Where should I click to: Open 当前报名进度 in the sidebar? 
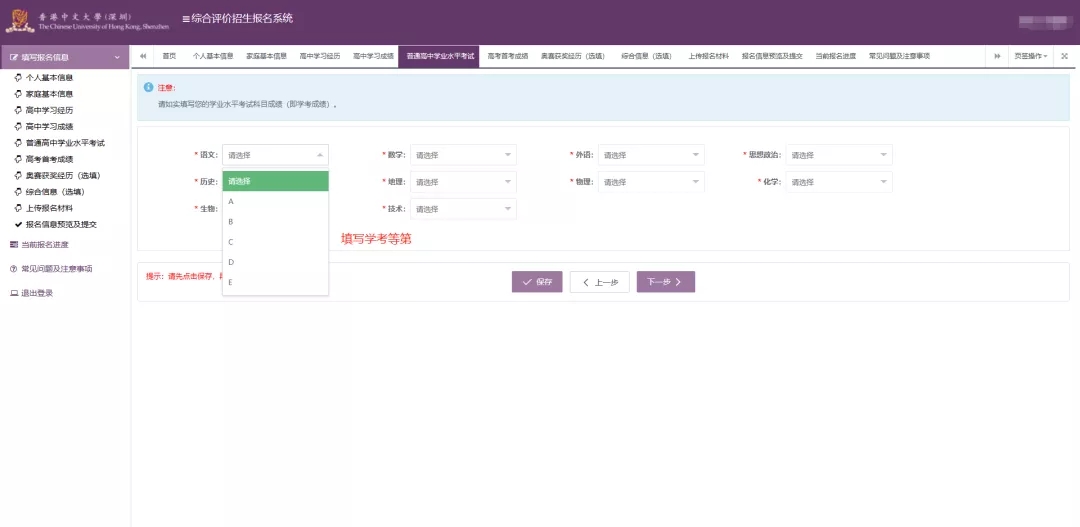(x=44, y=245)
